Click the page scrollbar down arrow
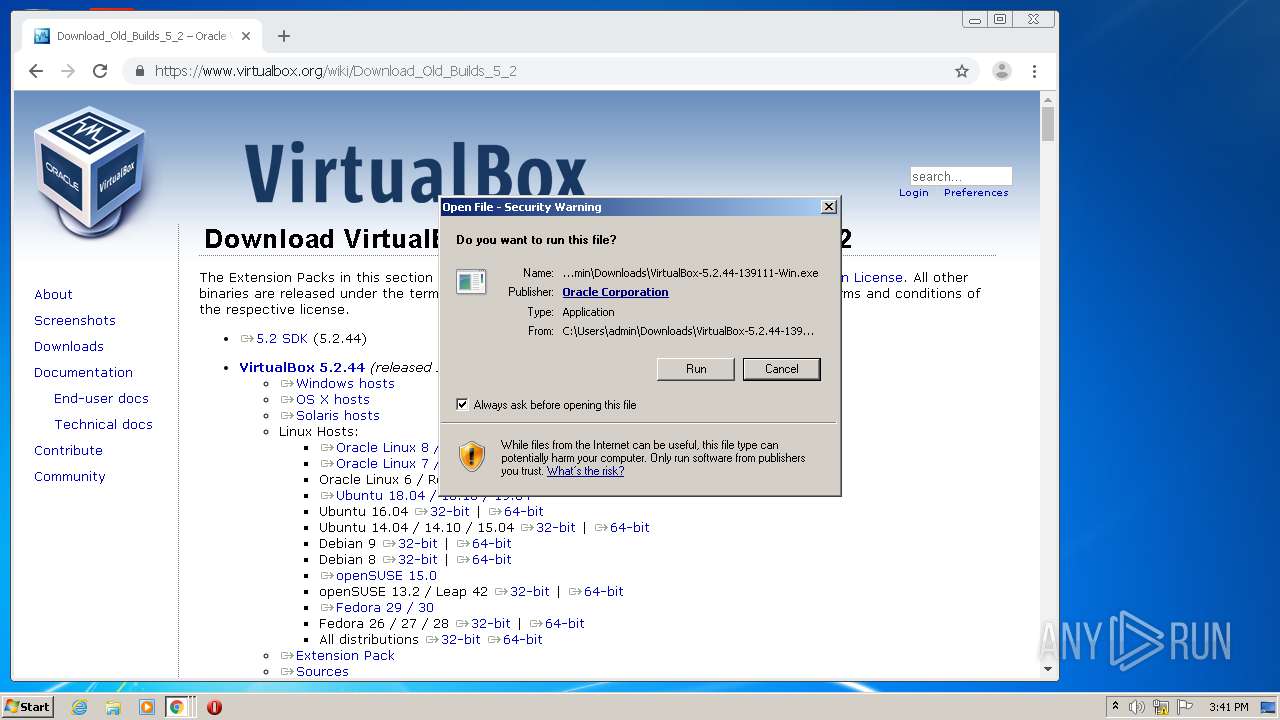The height and width of the screenshot is (720, 1280). (1048, 669)
